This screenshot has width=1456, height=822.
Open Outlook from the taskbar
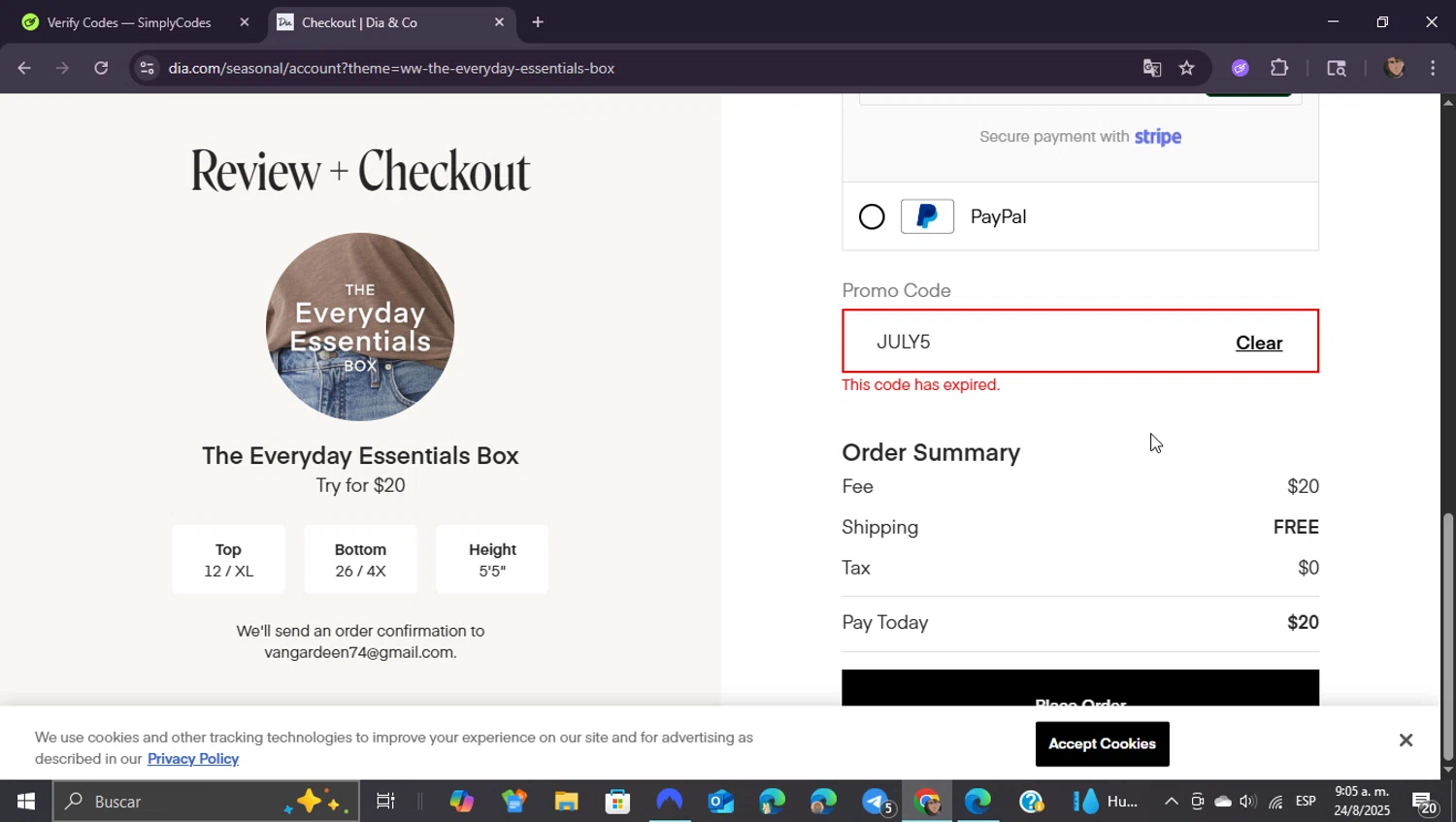pos(721,802)
